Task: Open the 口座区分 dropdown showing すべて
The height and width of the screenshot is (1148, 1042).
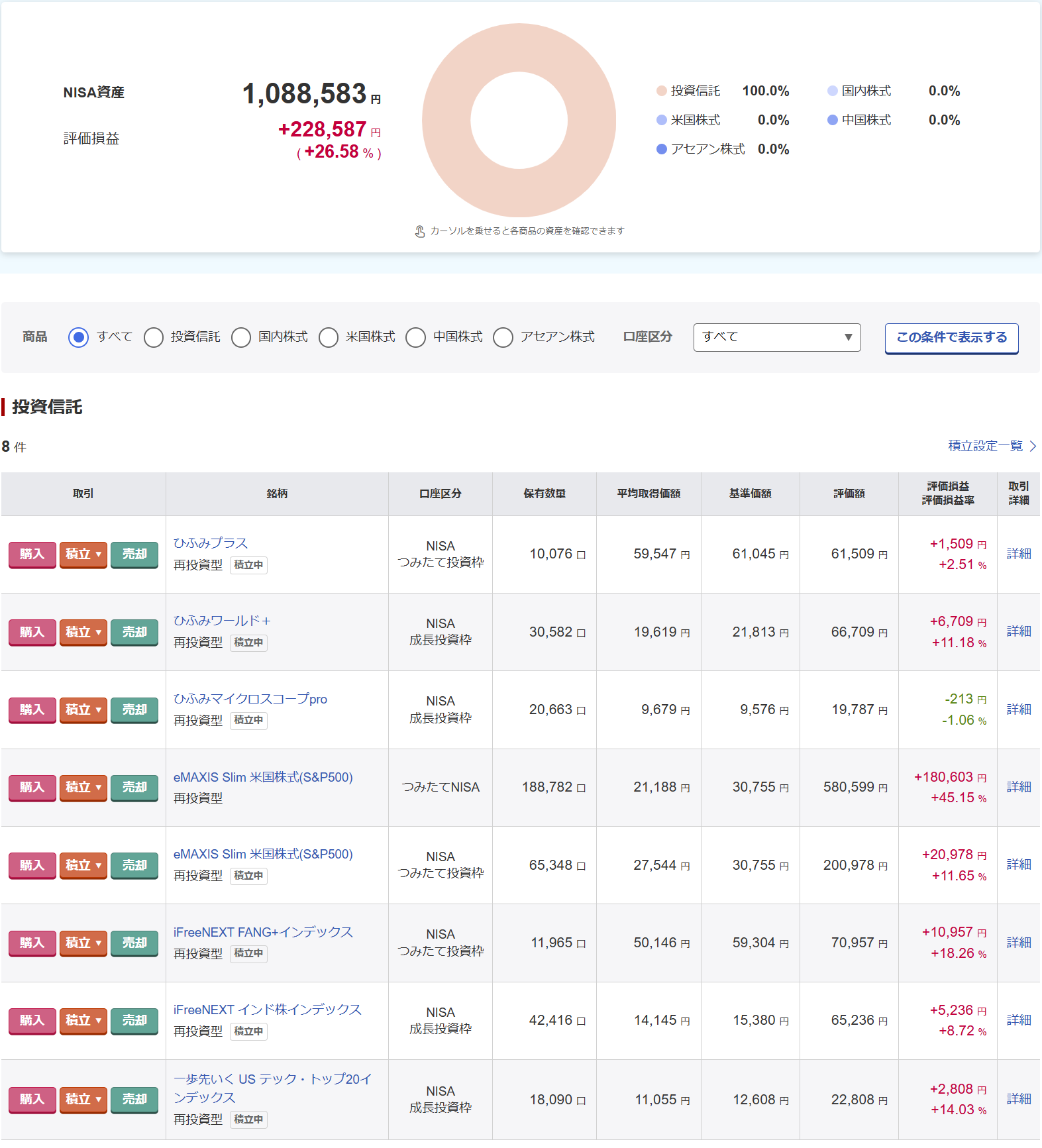Action: click(776, 337)
